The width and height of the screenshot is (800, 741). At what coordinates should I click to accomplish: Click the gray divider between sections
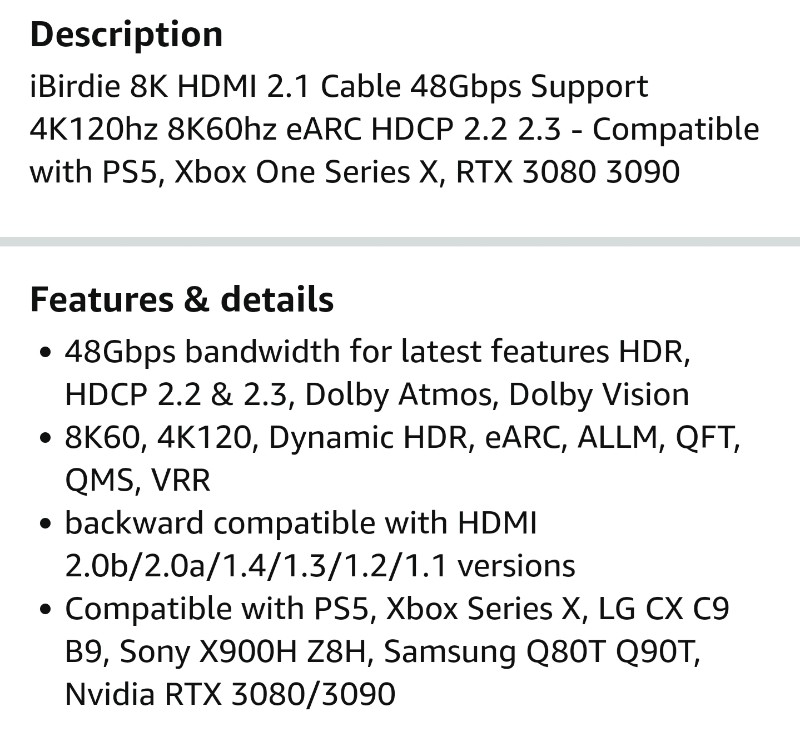click(x=400, y=241)
